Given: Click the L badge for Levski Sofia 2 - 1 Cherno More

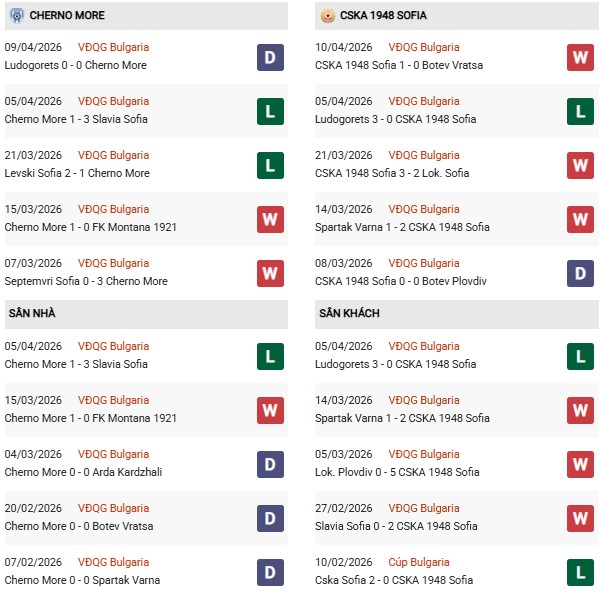Looking at the screenshot, I should [x=270, y=165].
